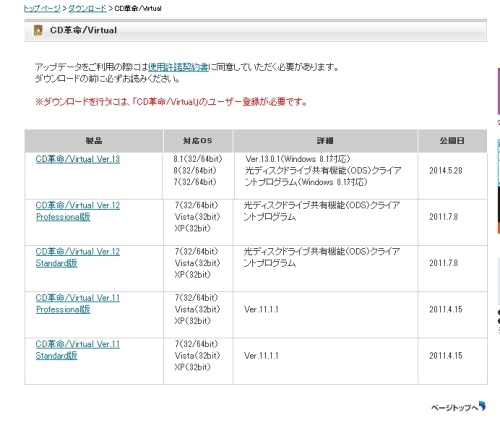Open CD革命/Virtual Ver.11 Standard版 link
Image resolution: width=500 pixels, height=423 pixels.
(x=78, y=350)
